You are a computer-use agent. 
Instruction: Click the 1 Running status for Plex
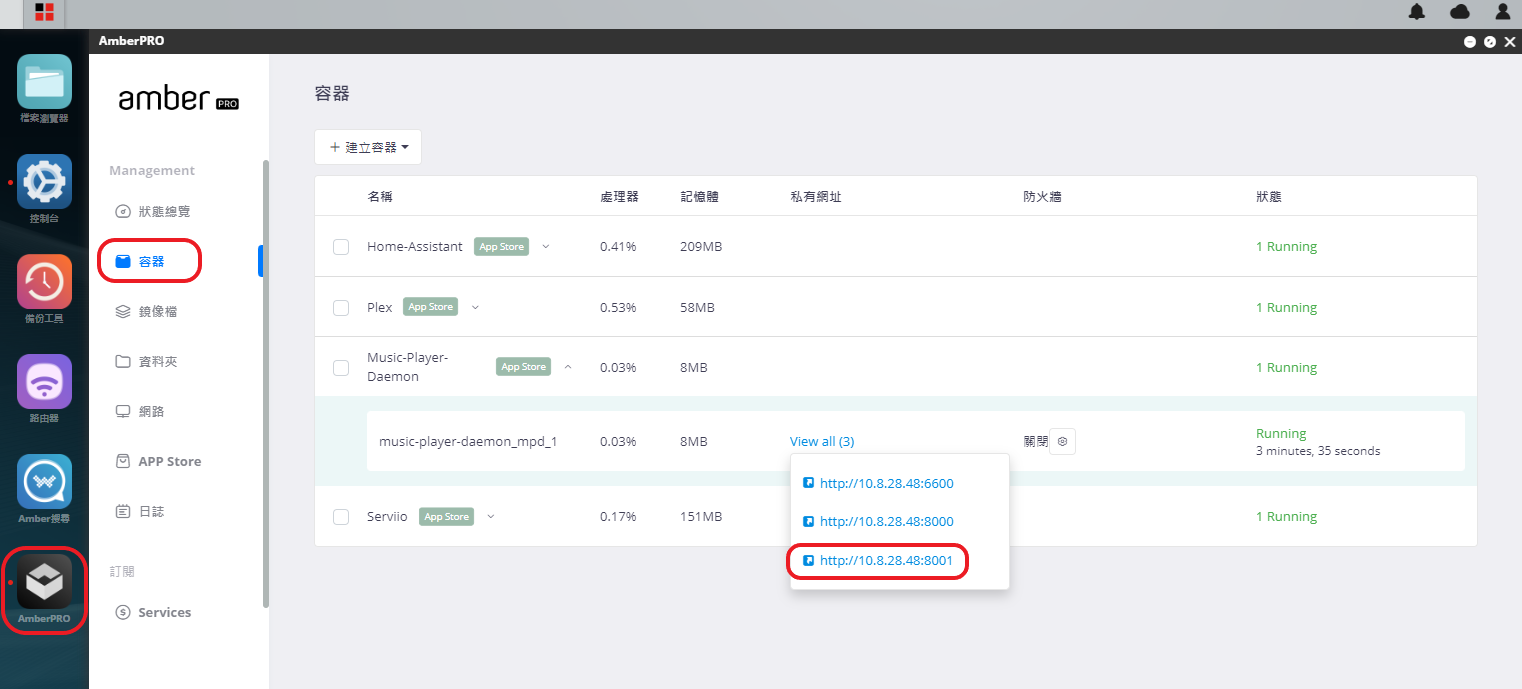point(1286,308)
